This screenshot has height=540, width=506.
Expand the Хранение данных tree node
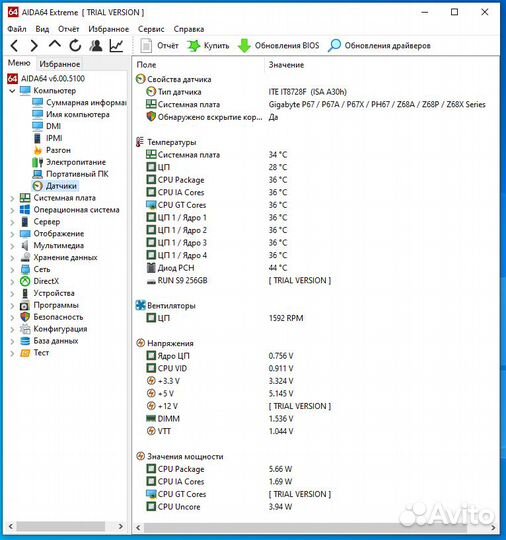12,258
